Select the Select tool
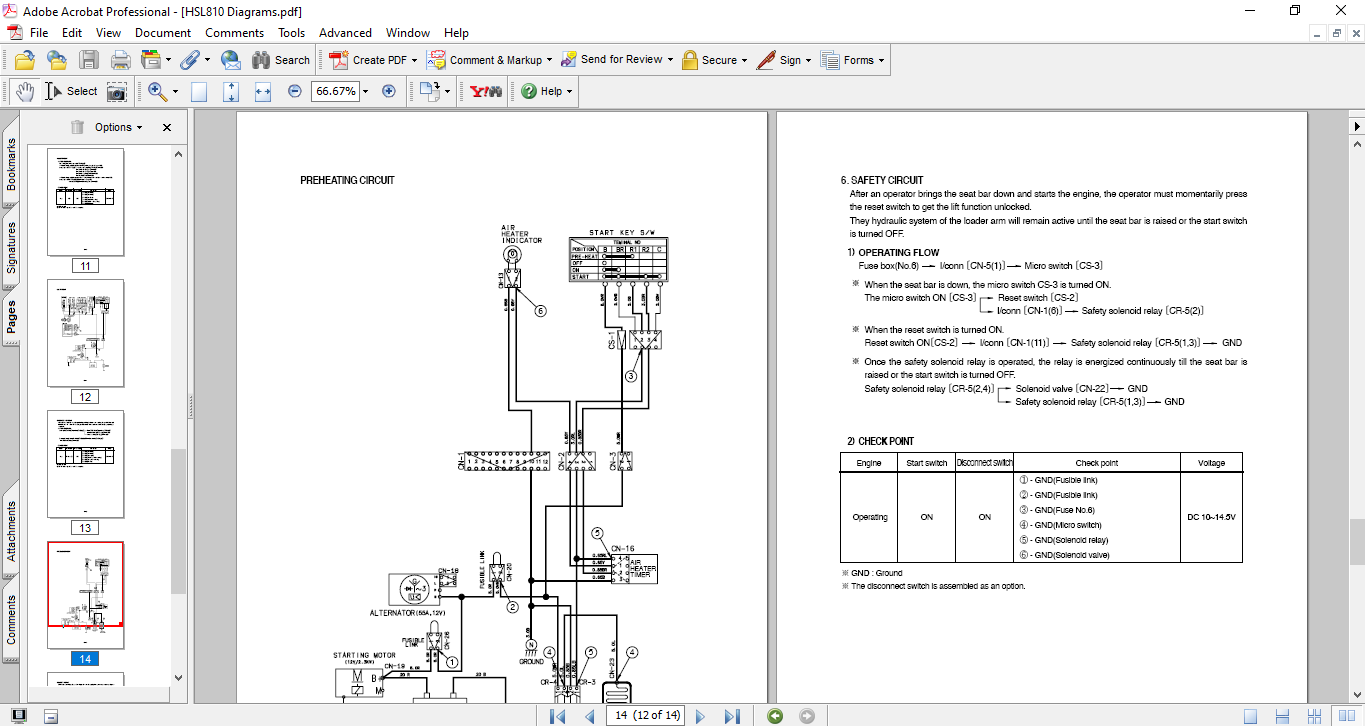The height and width of the screenshot is (726, 1365). pos(72,91)
